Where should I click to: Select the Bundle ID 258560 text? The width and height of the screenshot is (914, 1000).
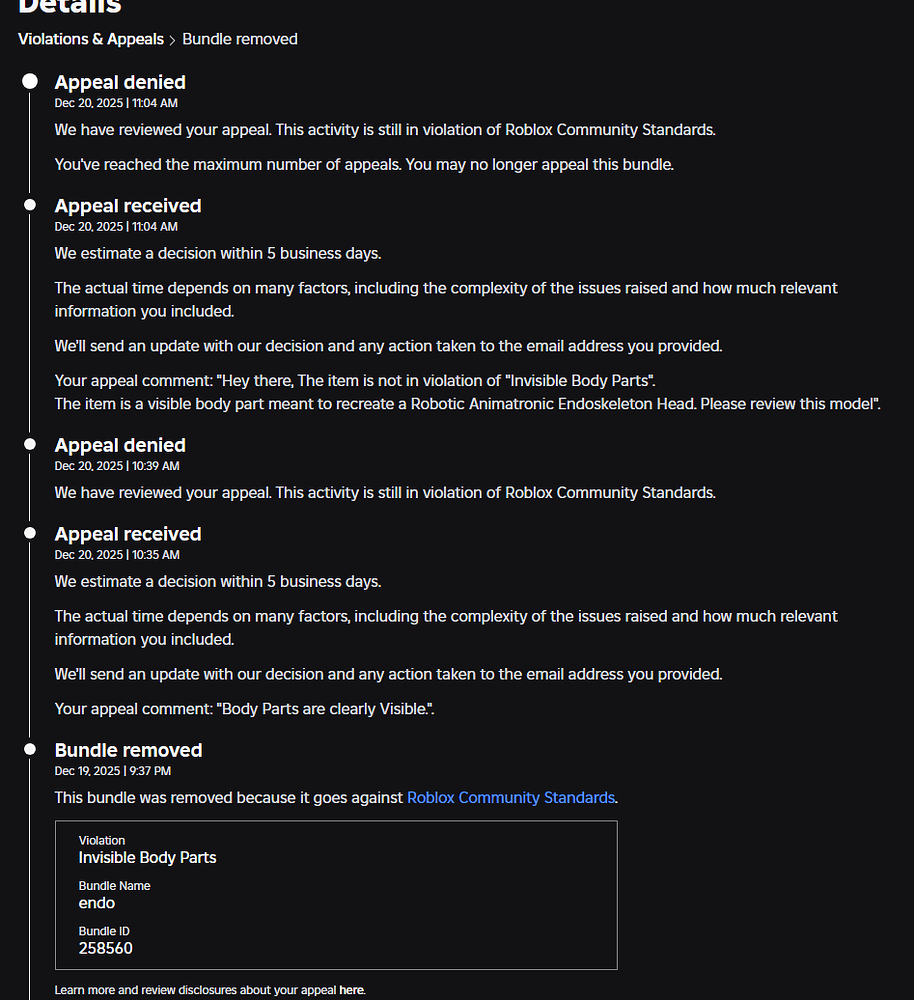106,948
